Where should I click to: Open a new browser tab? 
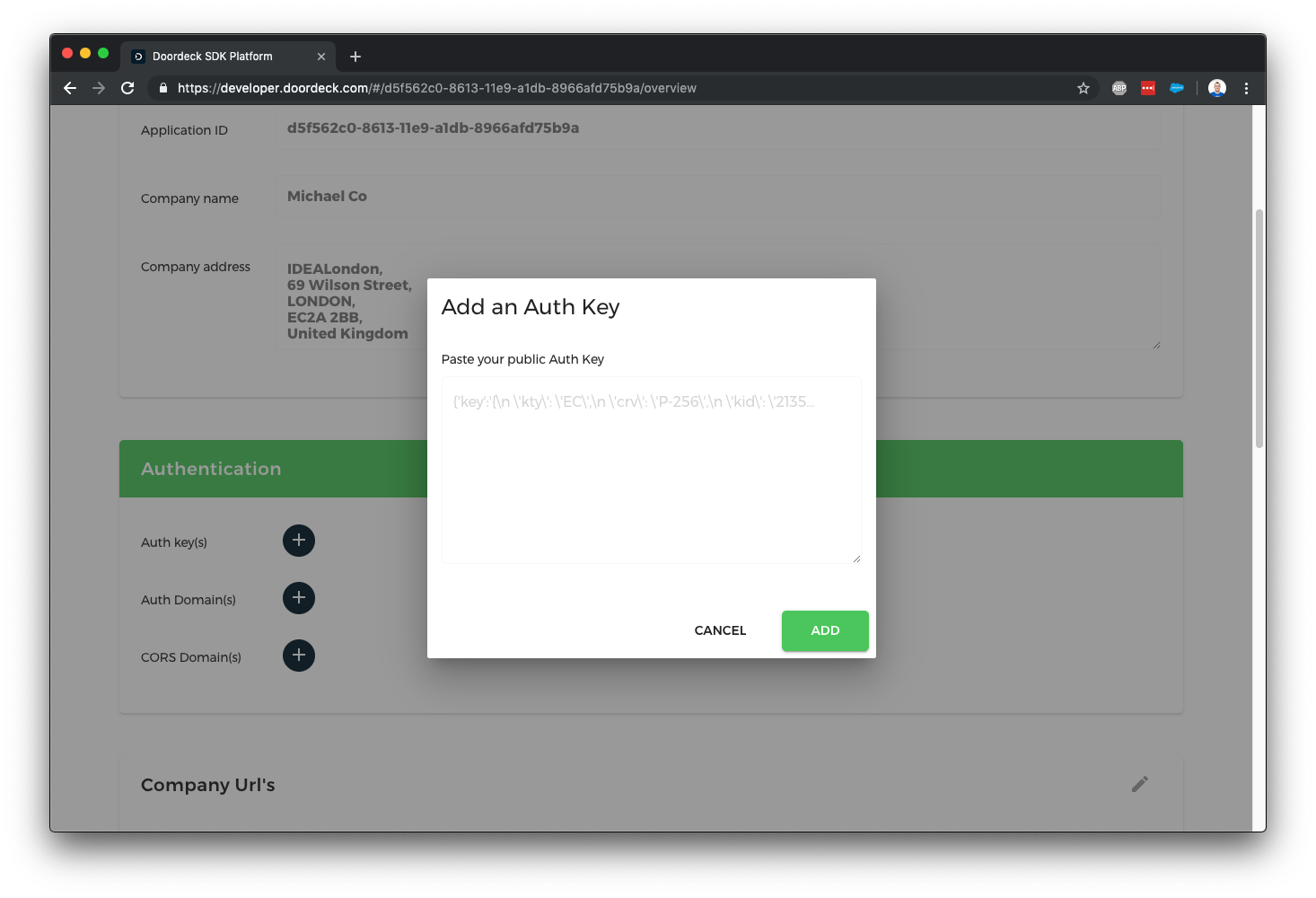click(x=355, y=56)
